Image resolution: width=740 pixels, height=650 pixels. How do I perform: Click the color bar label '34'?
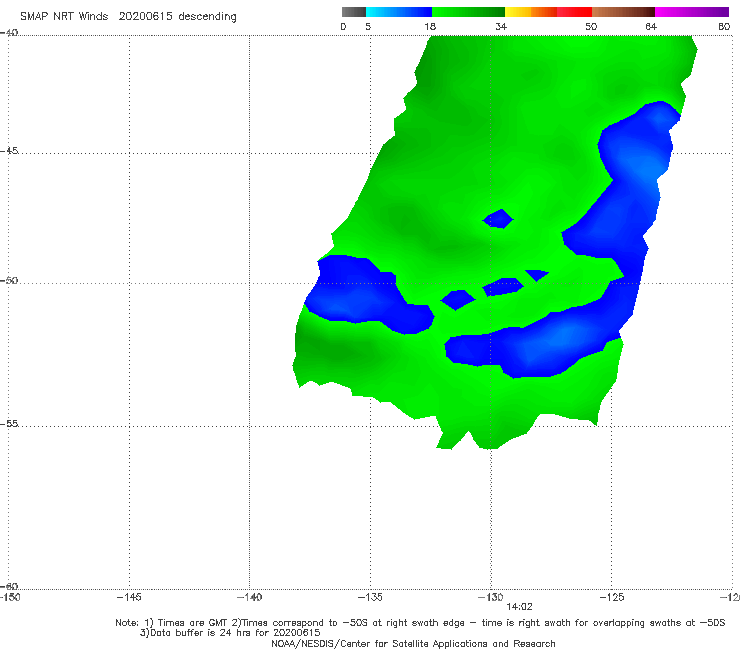501,27
